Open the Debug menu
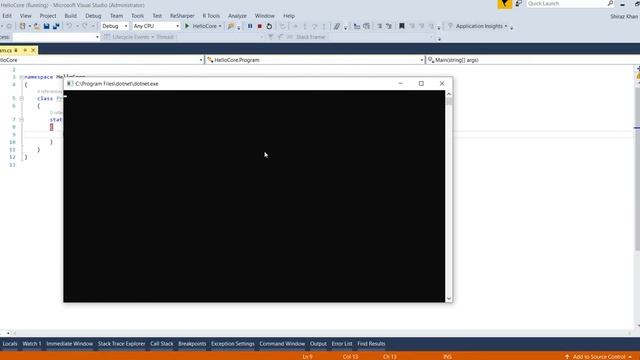This screenshot has width=640, height=360. pyautogui.click(x=93, y=16)
